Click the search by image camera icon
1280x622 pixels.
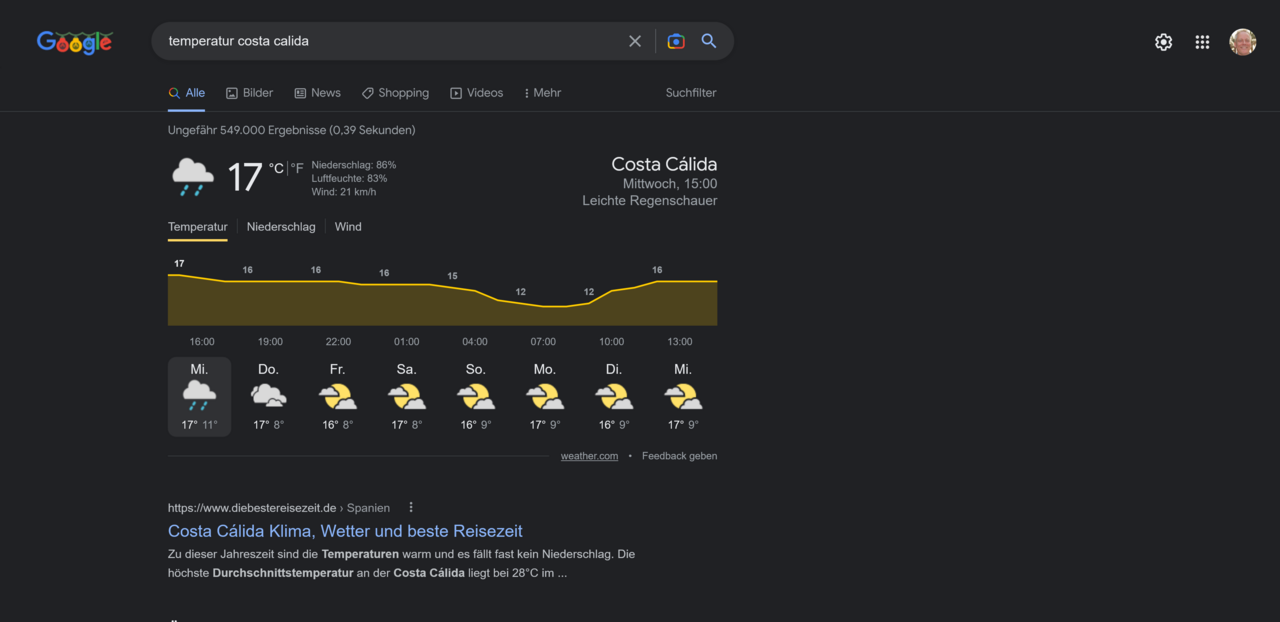click(x=675, y=41)
